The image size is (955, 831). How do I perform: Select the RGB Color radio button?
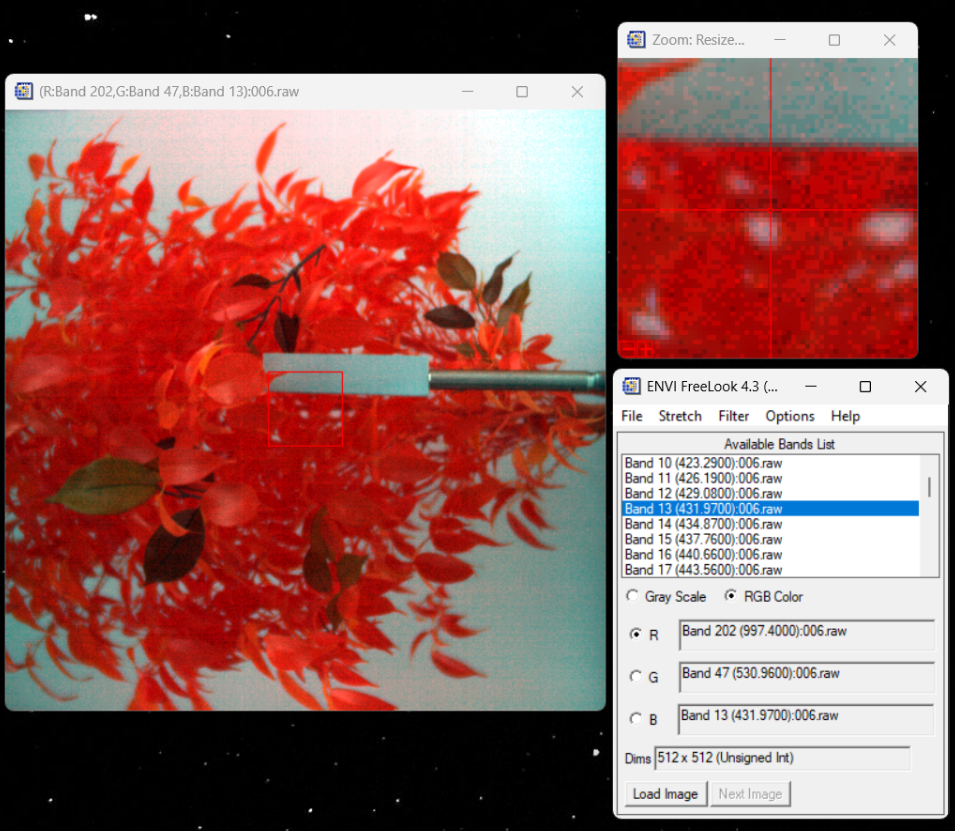[731, 596]
